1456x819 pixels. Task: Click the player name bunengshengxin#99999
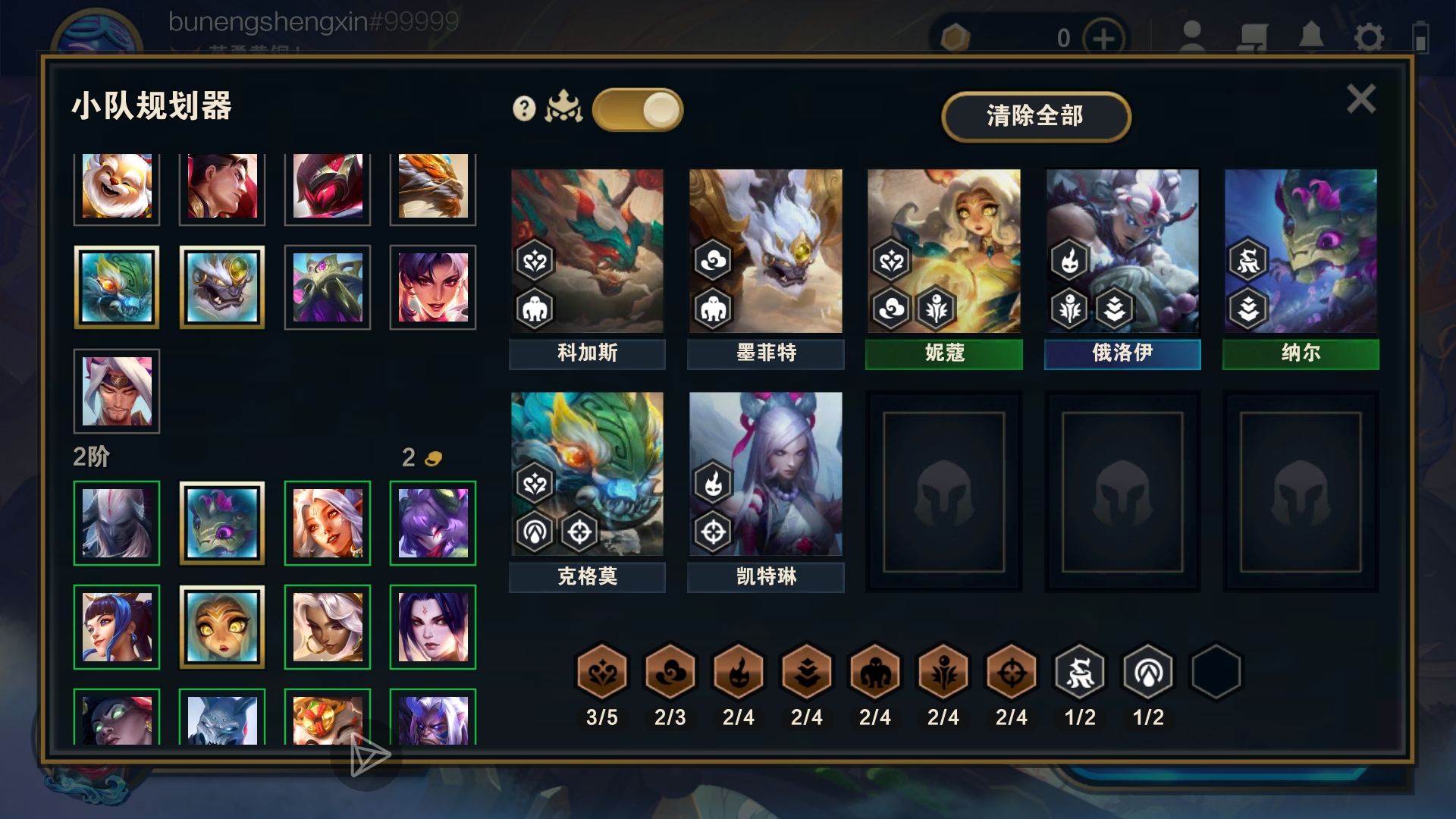tap(313, 22)
